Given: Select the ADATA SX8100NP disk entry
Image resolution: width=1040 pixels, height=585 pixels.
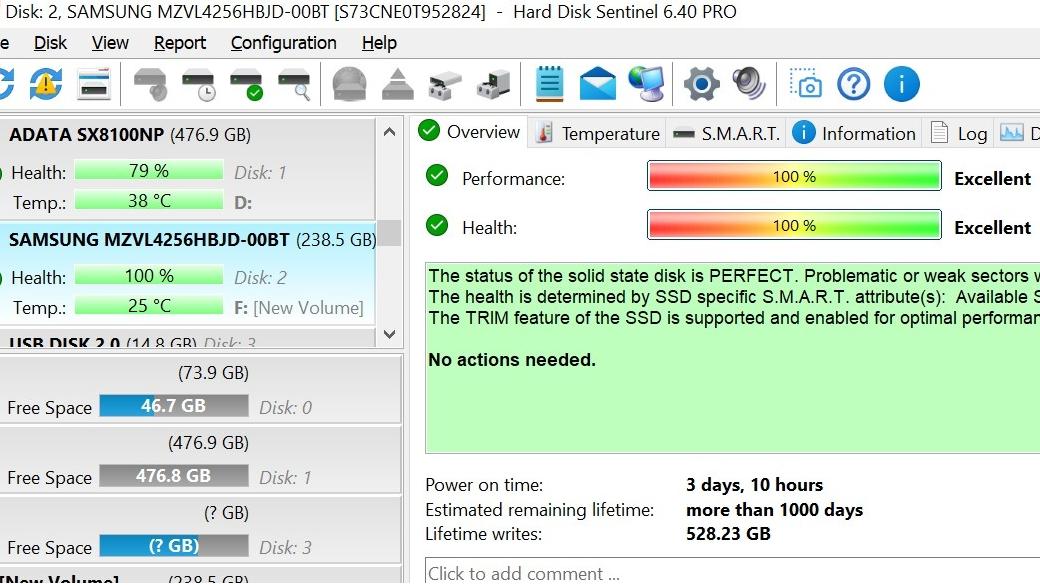Looking at the screenshot, I should (x=188, y=168).
